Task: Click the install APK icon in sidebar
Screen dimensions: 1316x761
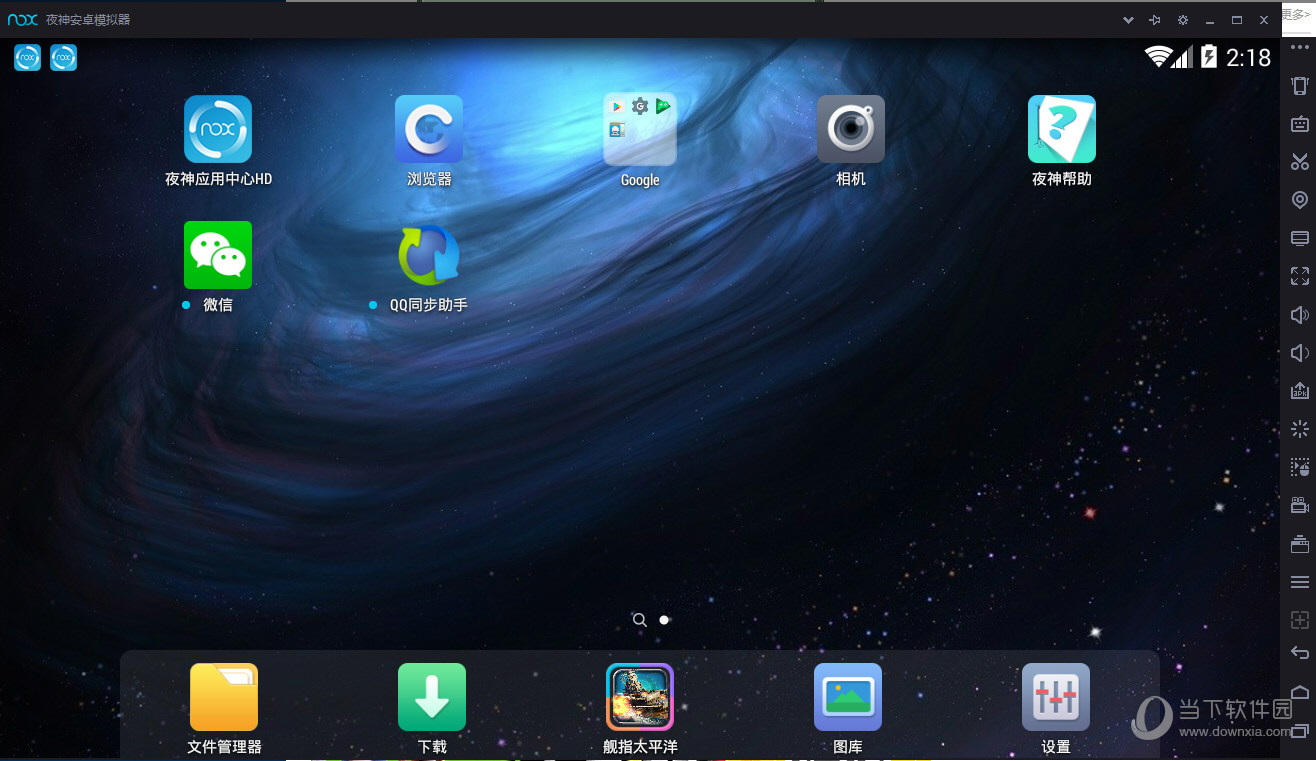Action: (x=1300, y=390)
